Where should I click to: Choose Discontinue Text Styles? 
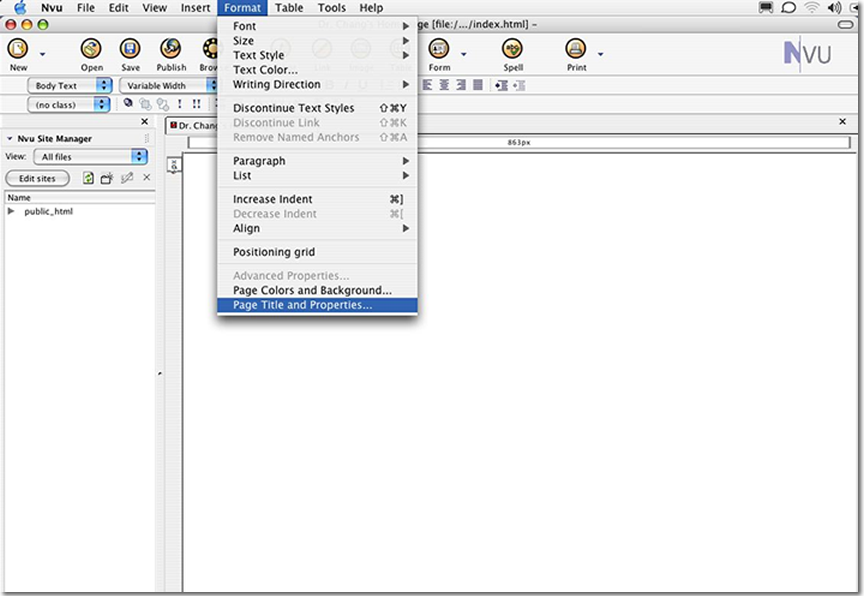tap(317, 108)
